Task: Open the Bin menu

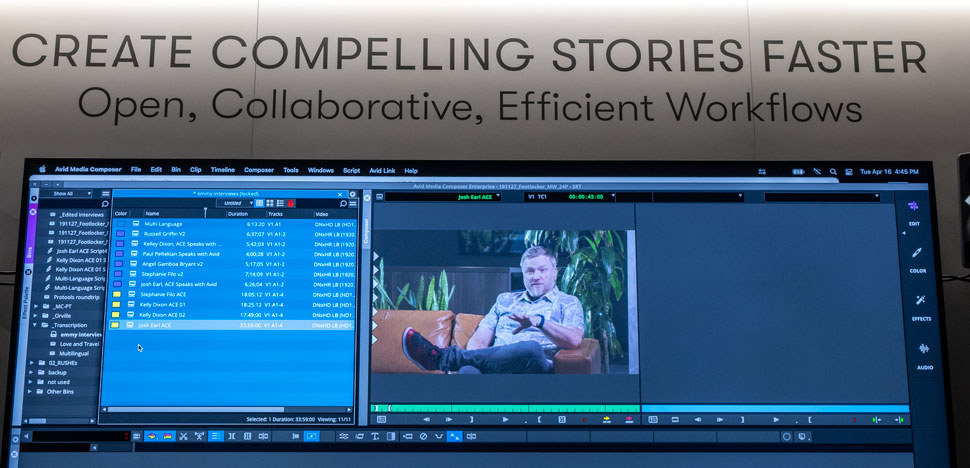Action: [176, 169]
